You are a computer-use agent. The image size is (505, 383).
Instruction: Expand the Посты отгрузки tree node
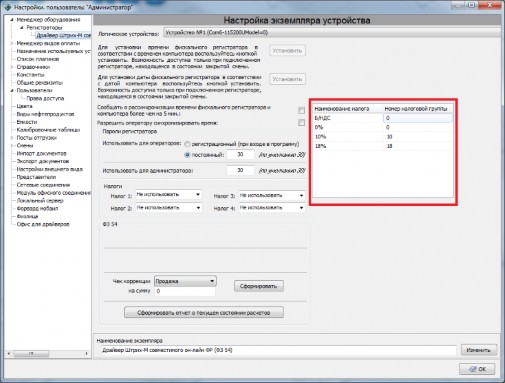tap(12, 138)
